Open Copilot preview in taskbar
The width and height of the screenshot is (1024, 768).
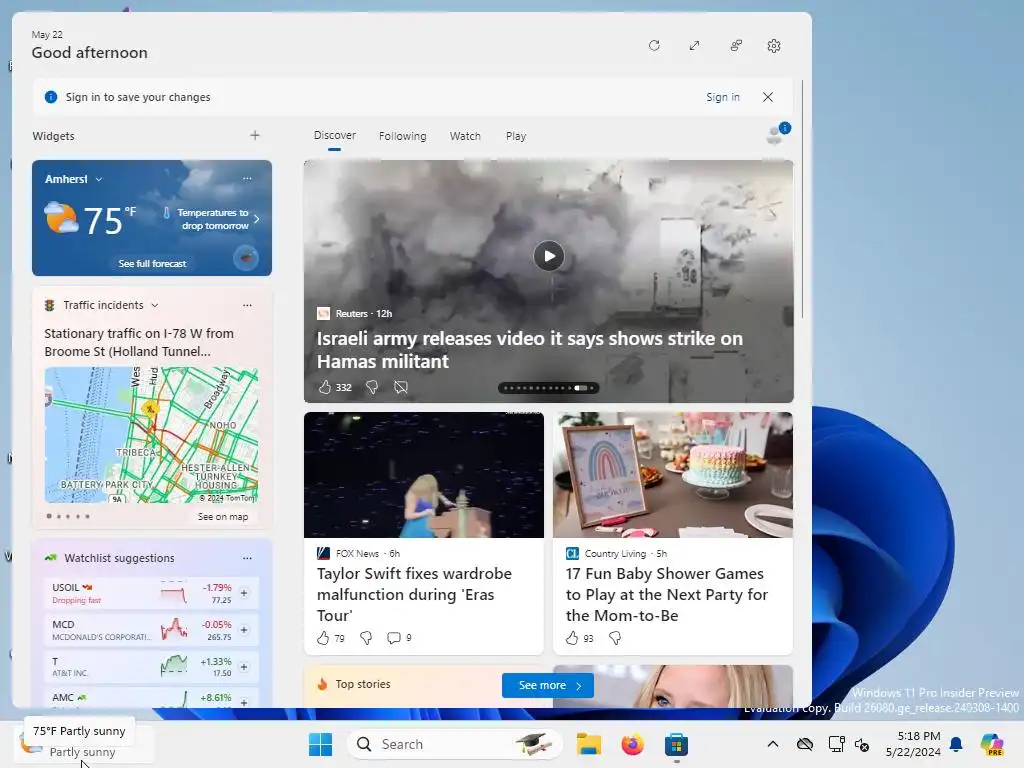pyautogui.click(x=992, y=744)
